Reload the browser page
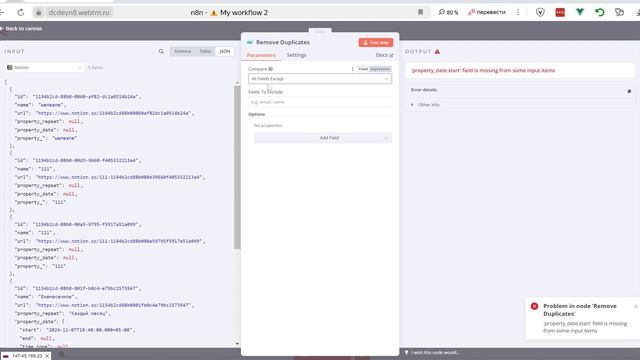This screenshot has height=360, width=640. 20,13
